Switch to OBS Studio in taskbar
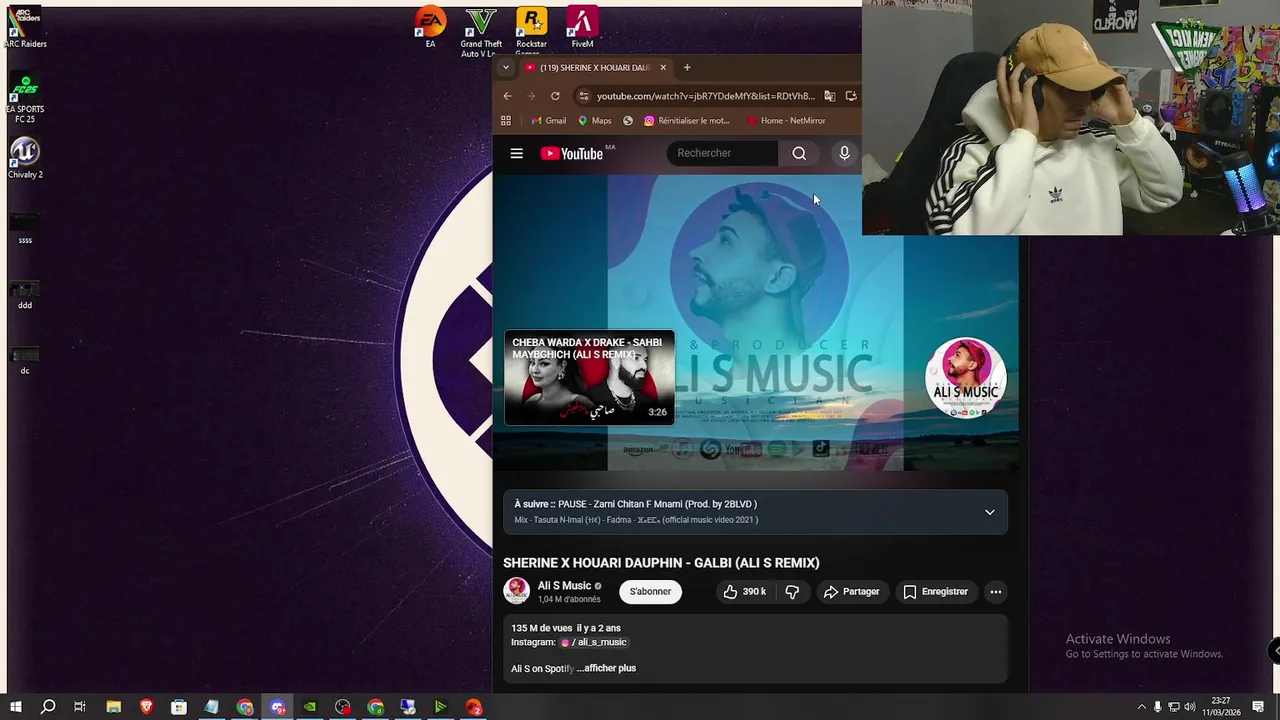 343,707
